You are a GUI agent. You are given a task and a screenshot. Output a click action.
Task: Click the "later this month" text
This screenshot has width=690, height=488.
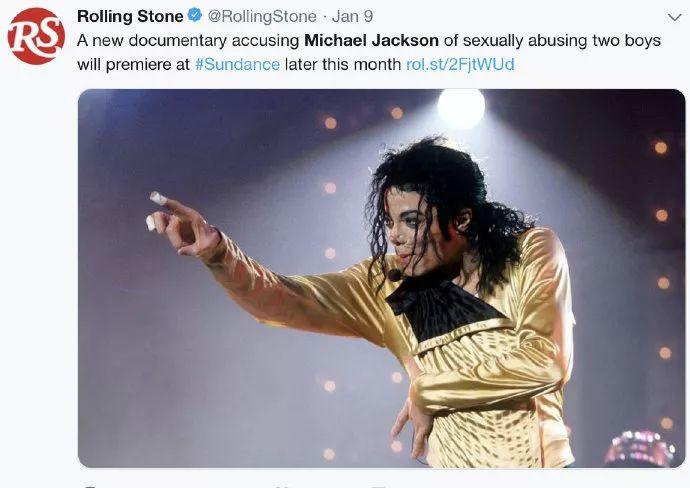343,64
